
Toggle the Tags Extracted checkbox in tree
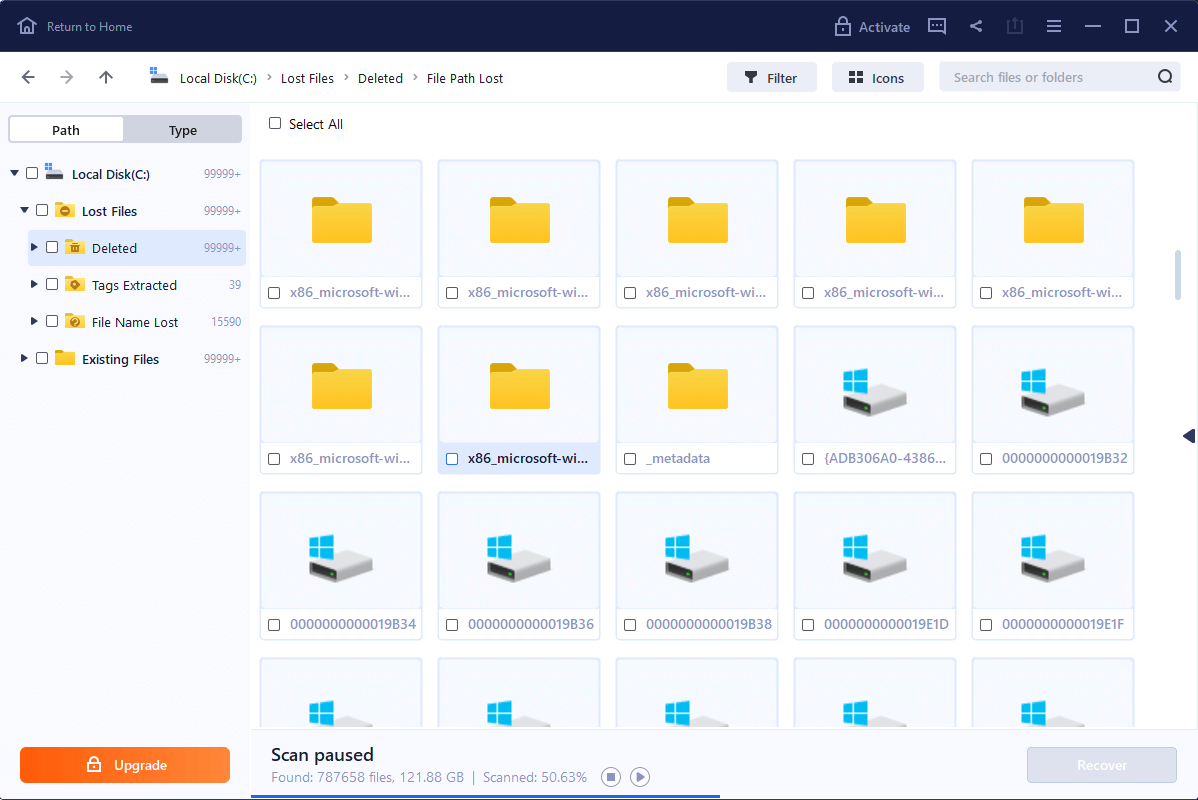[x=52, y=285]
